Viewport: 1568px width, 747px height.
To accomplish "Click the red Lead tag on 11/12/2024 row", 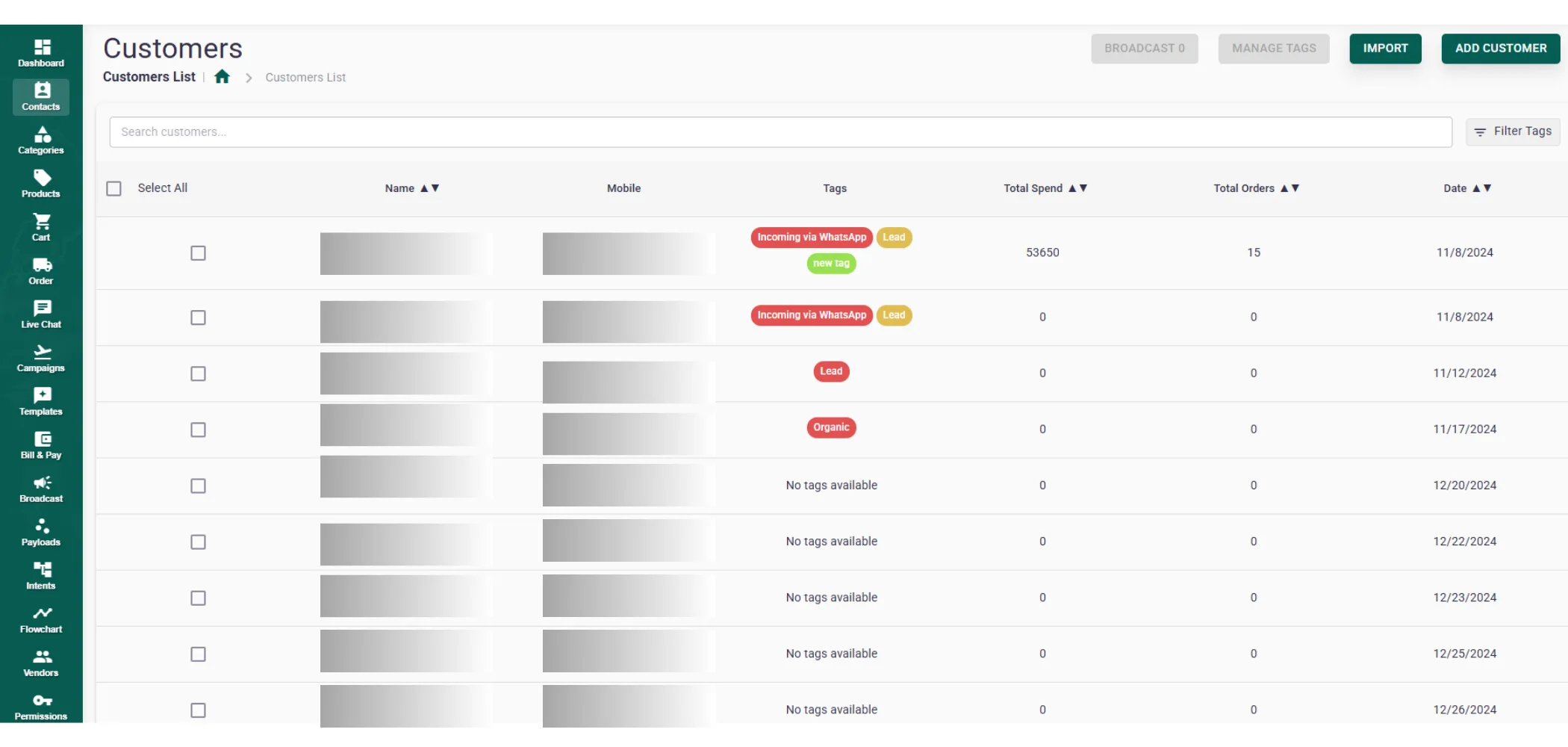I will 831,371.
